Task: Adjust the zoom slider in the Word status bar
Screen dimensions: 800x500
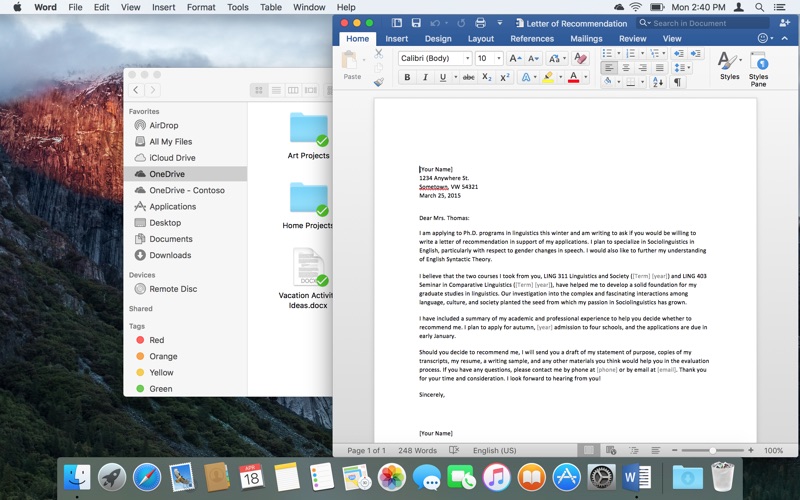Action: coord(712,451)
